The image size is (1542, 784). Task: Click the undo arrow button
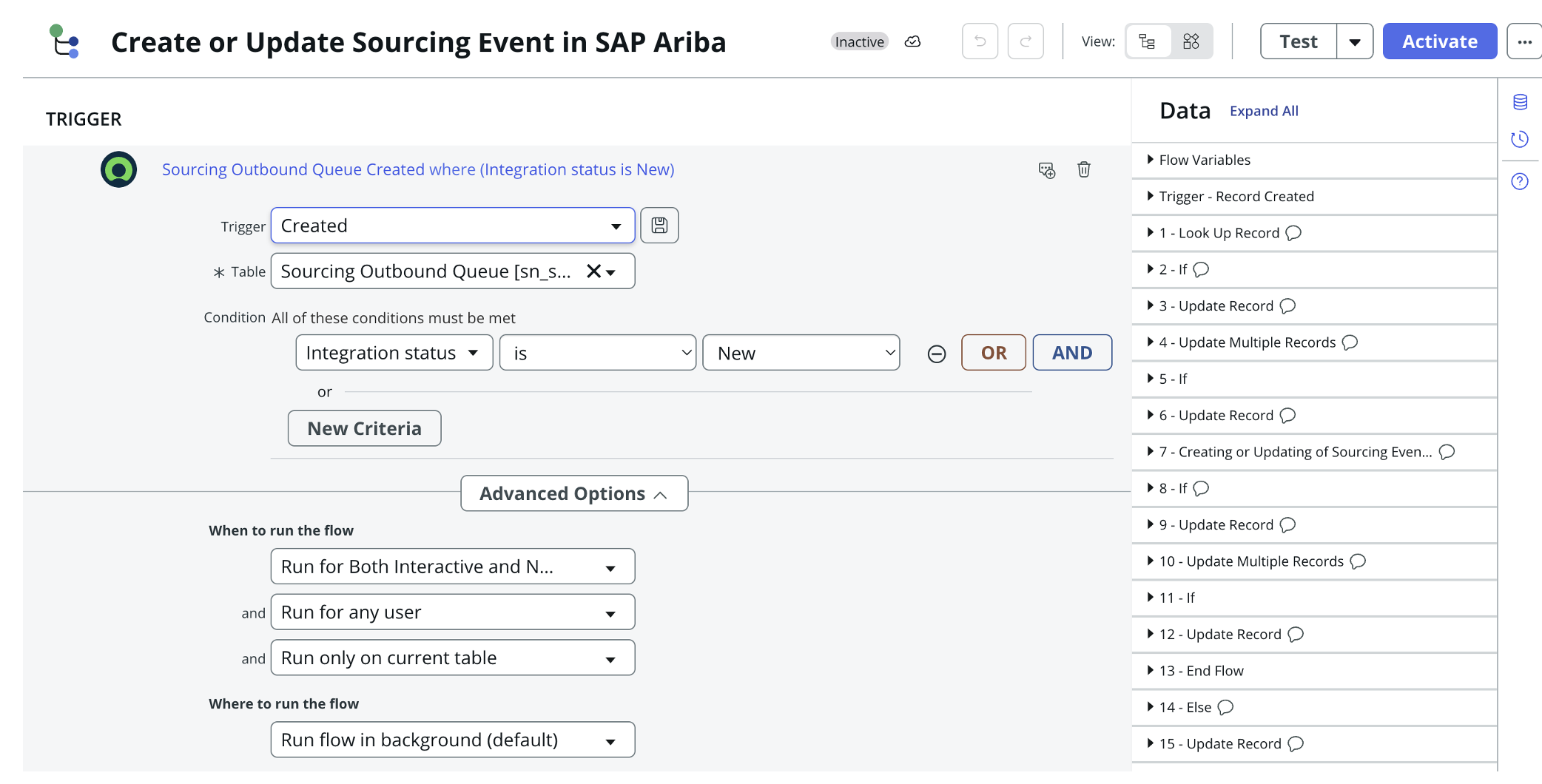click(980, 41)
